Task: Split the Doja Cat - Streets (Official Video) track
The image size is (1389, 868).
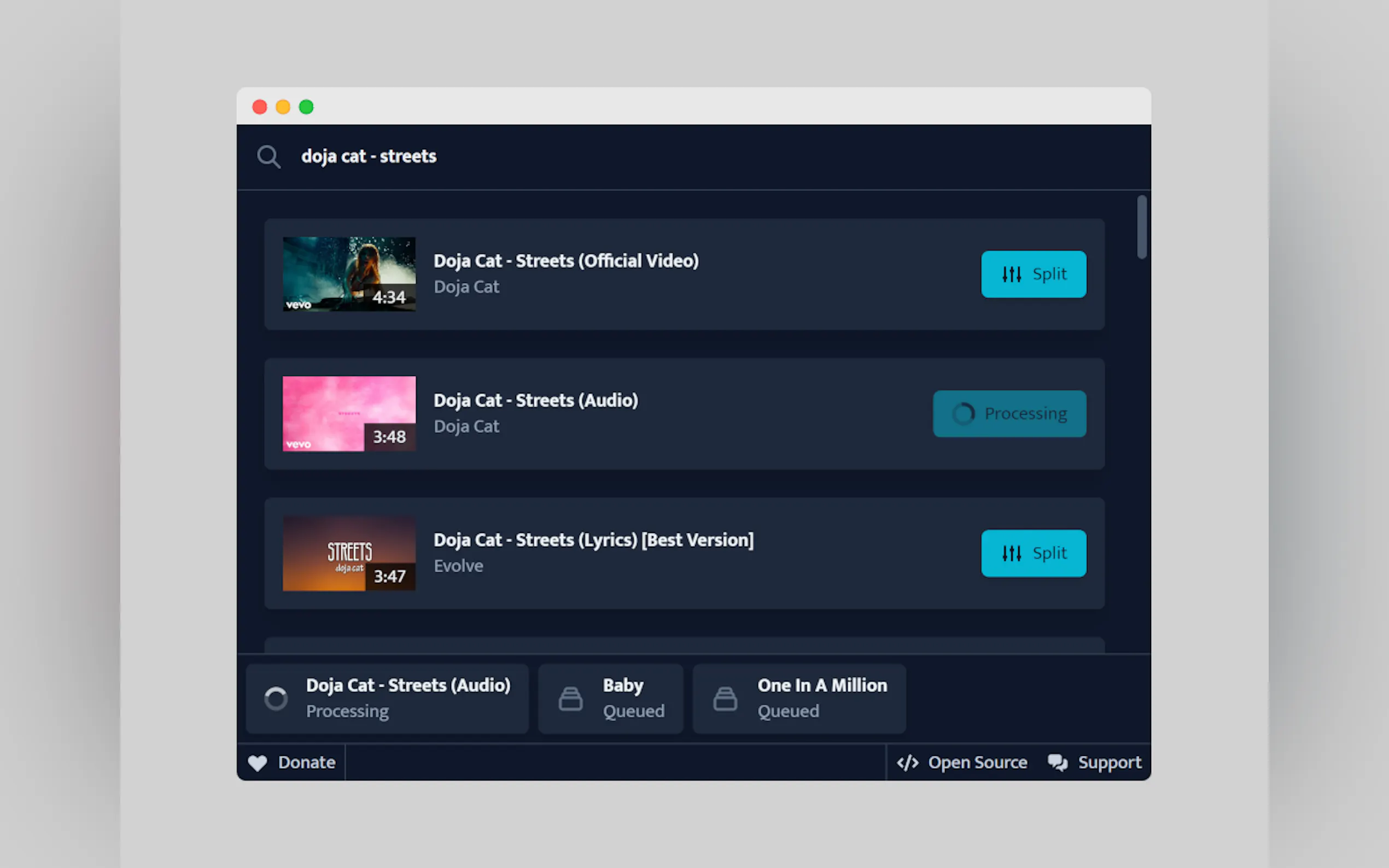Action: (x=1033, y=274)
